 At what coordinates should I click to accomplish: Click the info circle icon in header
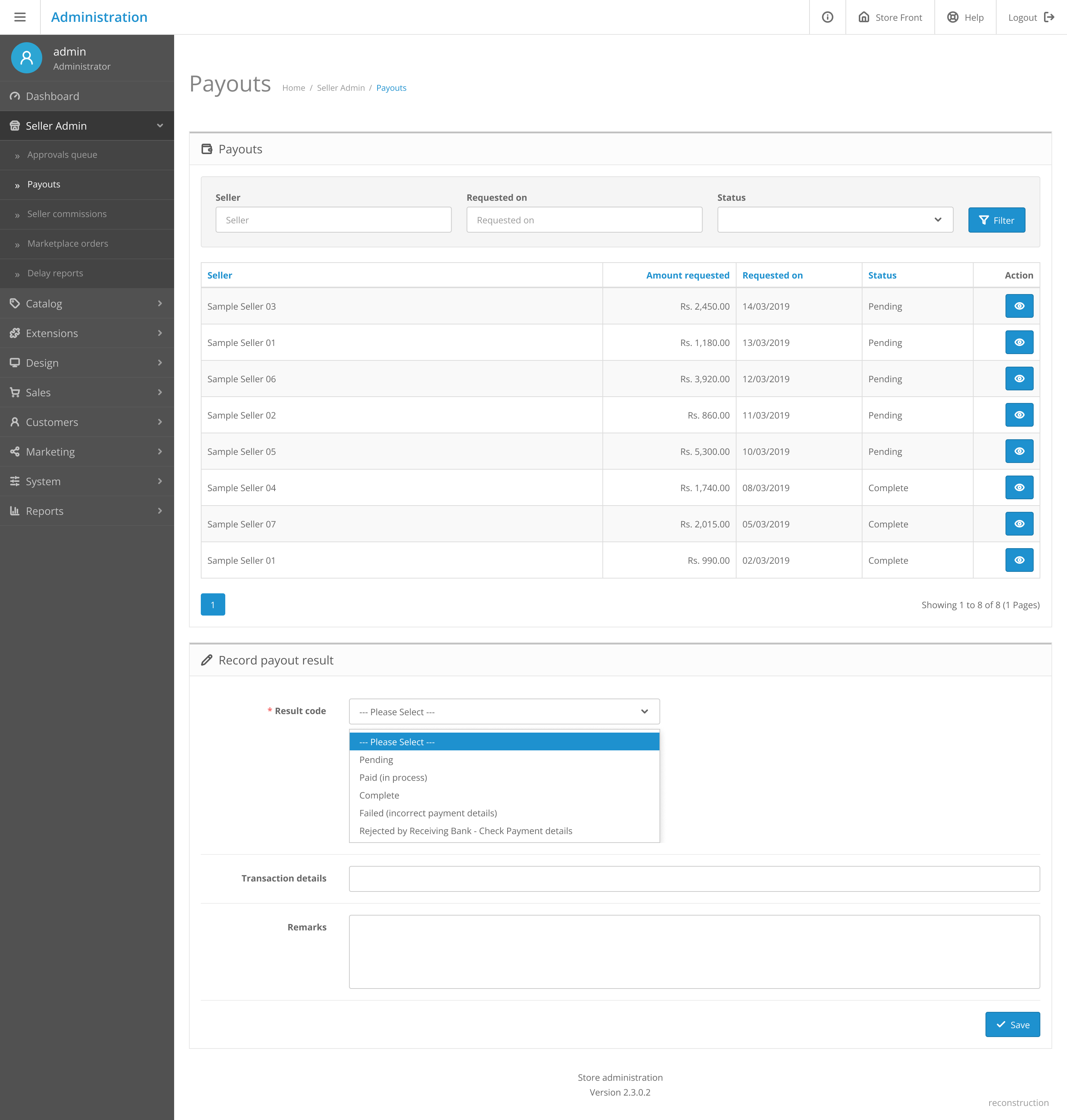828,17
